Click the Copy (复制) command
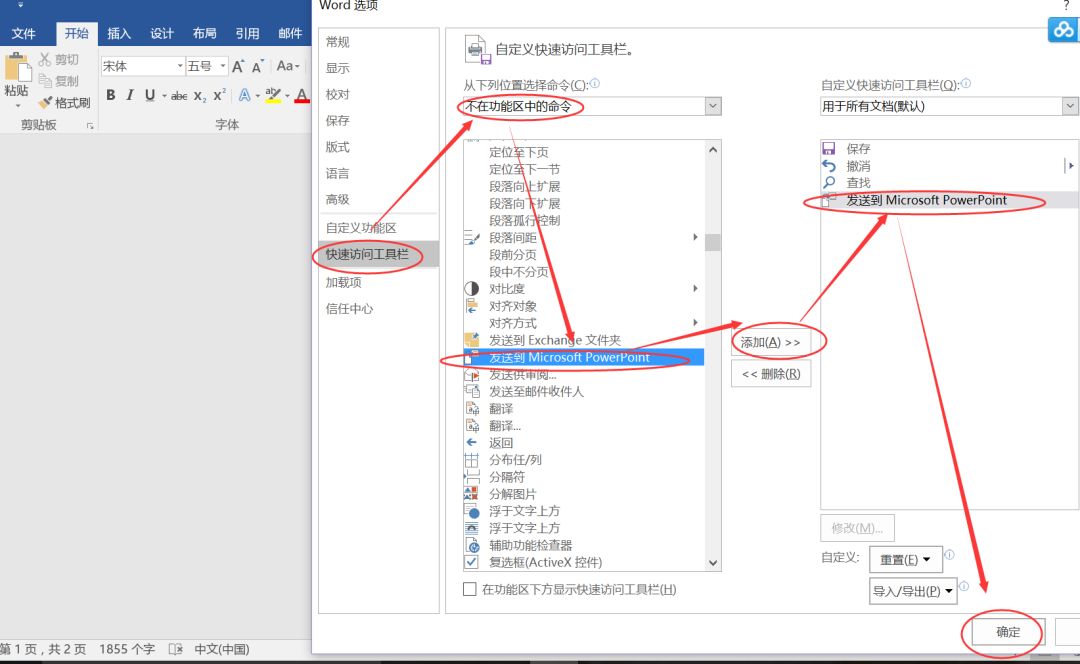 tap(59, 81)
